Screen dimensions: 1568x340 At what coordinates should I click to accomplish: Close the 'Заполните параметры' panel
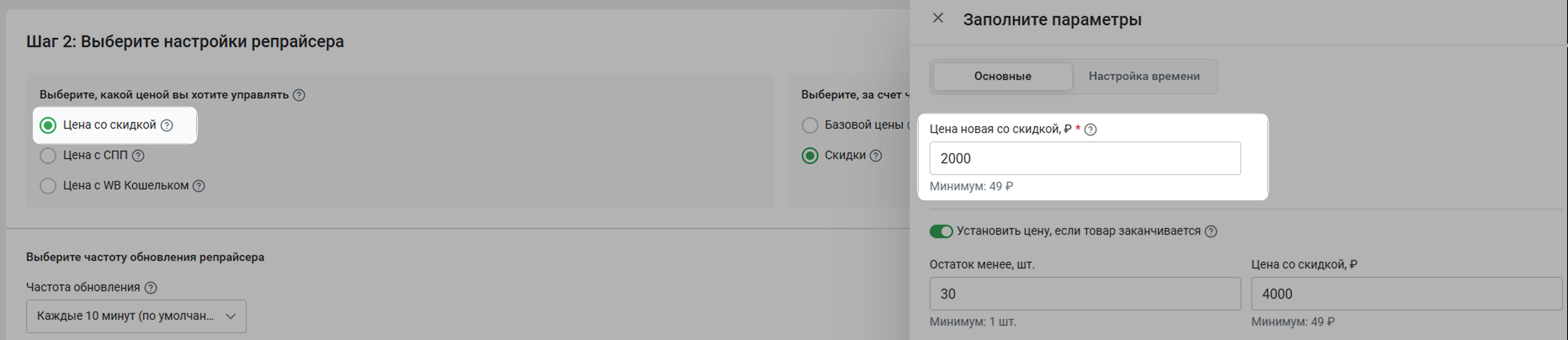[938, 18]
